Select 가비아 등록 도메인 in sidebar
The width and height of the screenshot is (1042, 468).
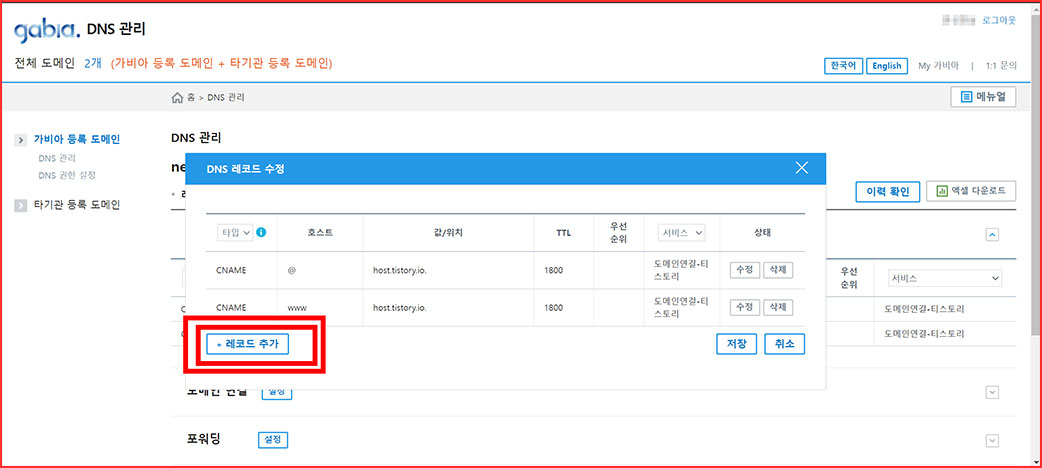click(76, 140)
